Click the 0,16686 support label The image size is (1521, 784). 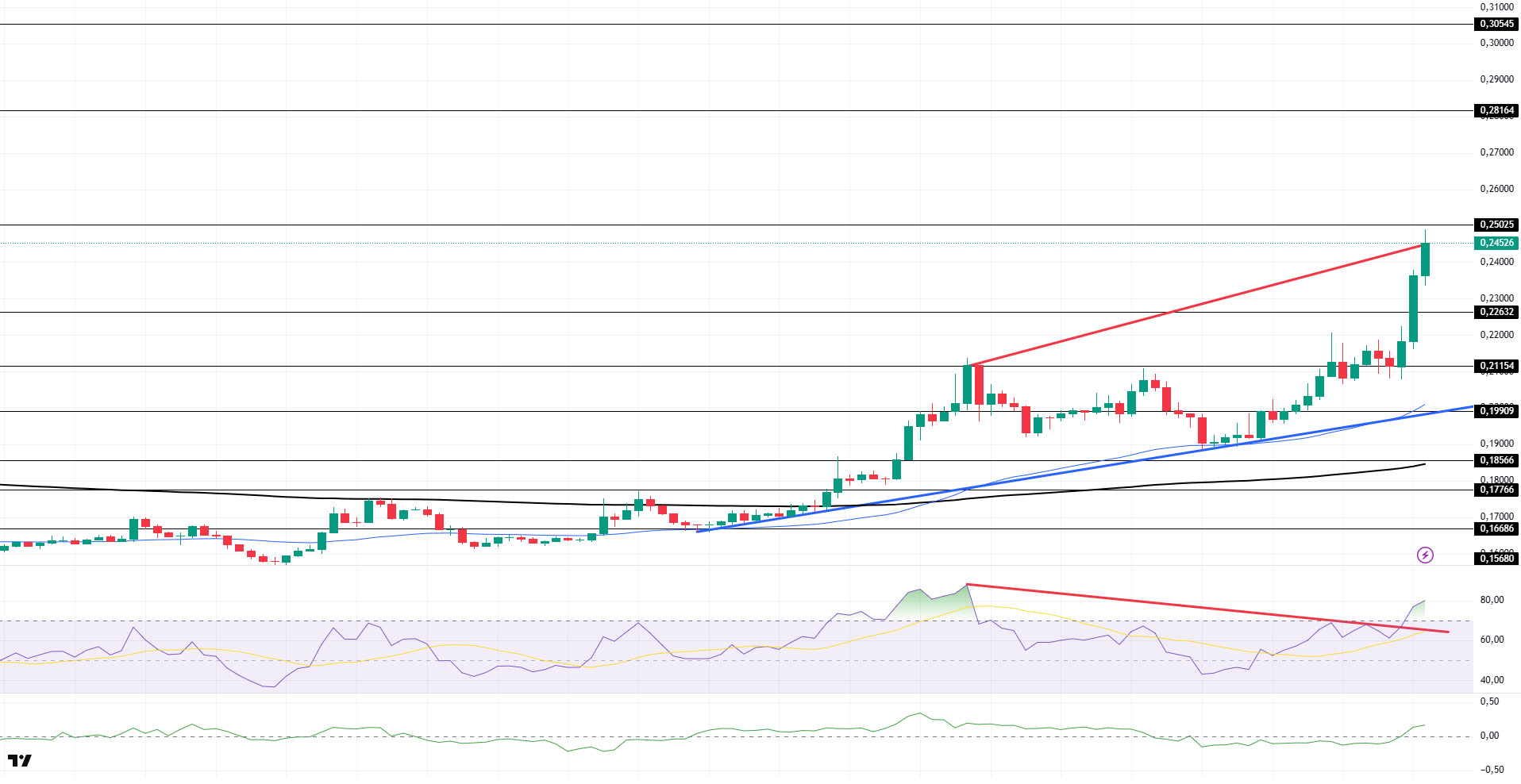pos(1496,528)
